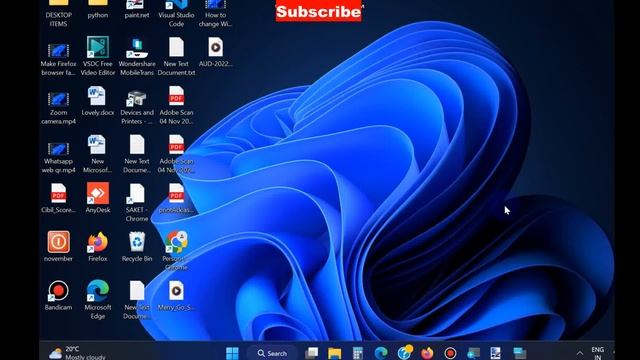640x360 pixels.
Task: Select the Cibil_Score PDF file
Action: [58, 198]
